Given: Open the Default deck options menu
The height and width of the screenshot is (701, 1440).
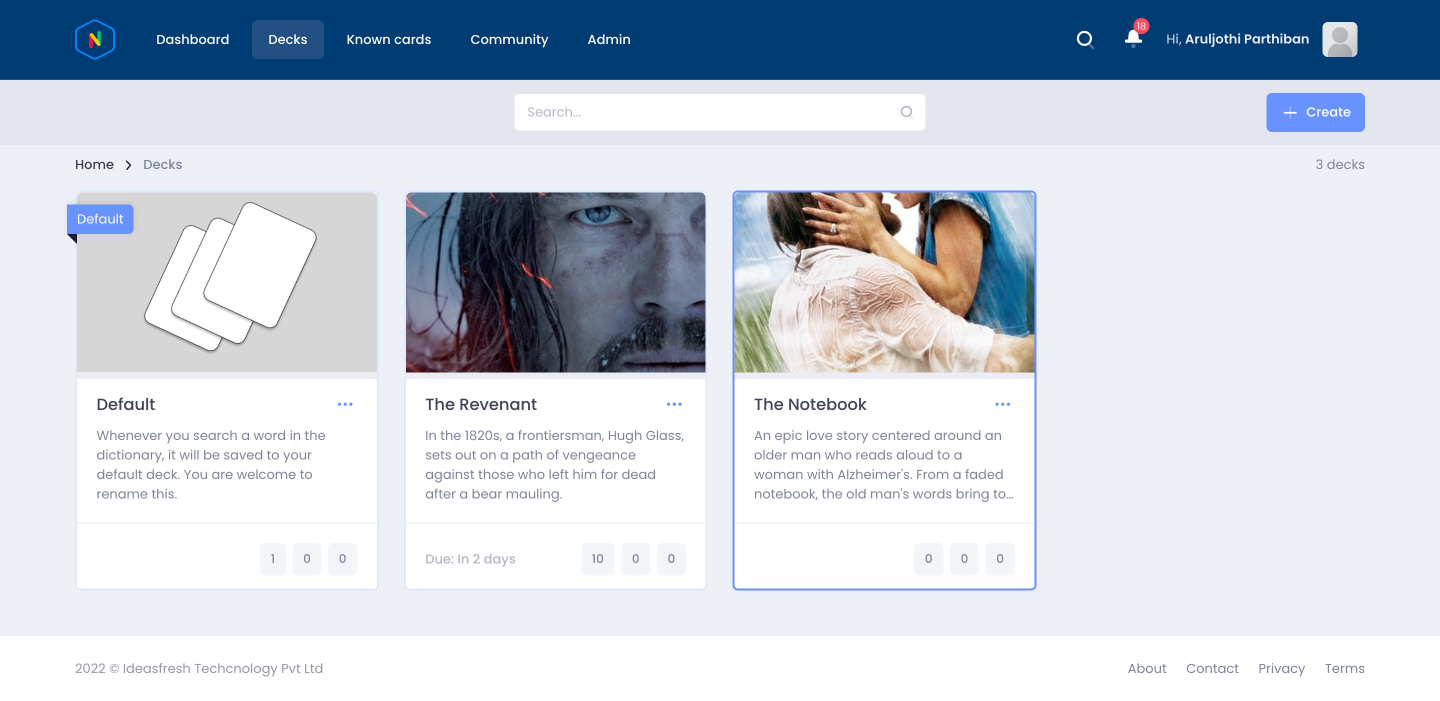Looking at the screenshot, I should point(345,404).
